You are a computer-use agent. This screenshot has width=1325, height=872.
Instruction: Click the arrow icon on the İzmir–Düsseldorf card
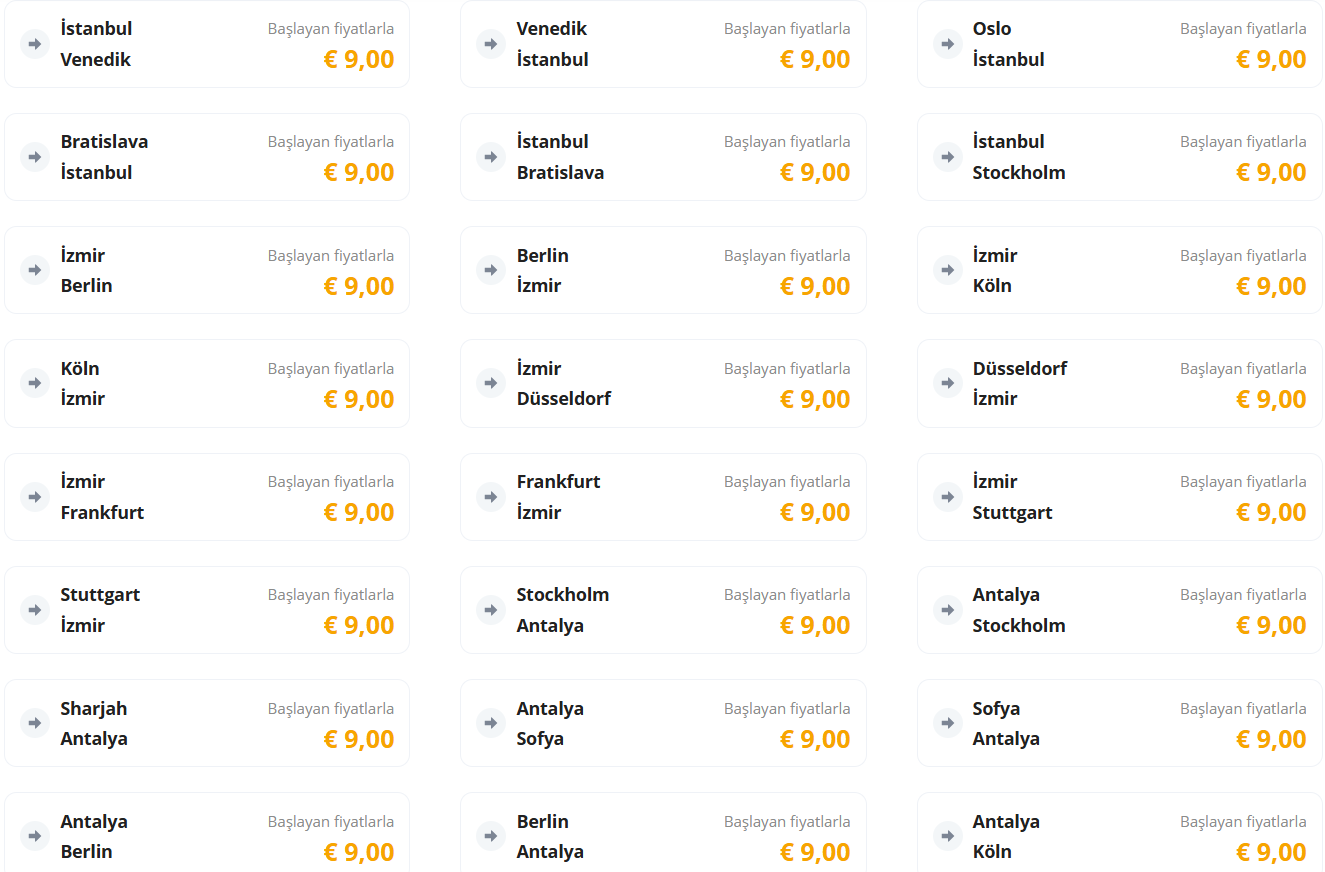[x=491, y=383]
